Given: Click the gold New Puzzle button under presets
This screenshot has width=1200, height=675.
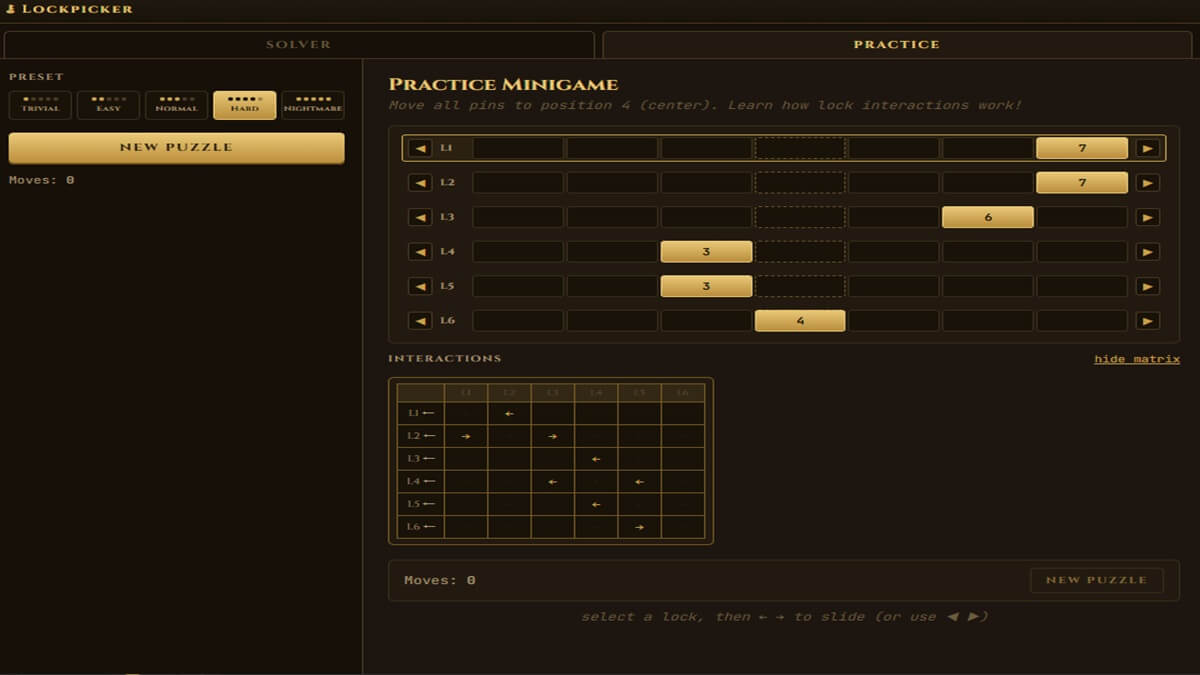Looking at the screenshot, I should click(176, 147).
